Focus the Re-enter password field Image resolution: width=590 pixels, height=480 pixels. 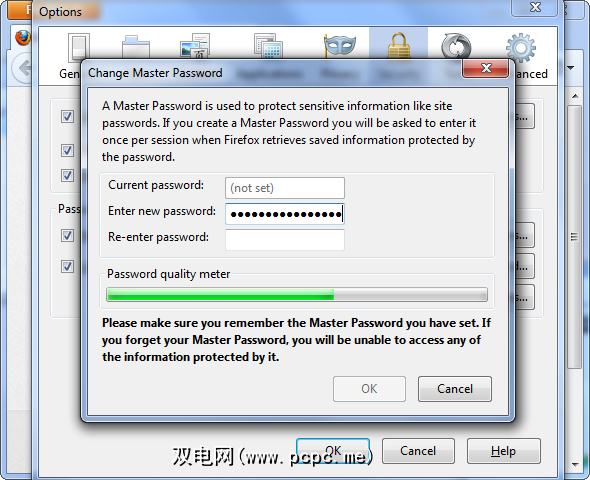pyautogui.click(x=285, y=240)
